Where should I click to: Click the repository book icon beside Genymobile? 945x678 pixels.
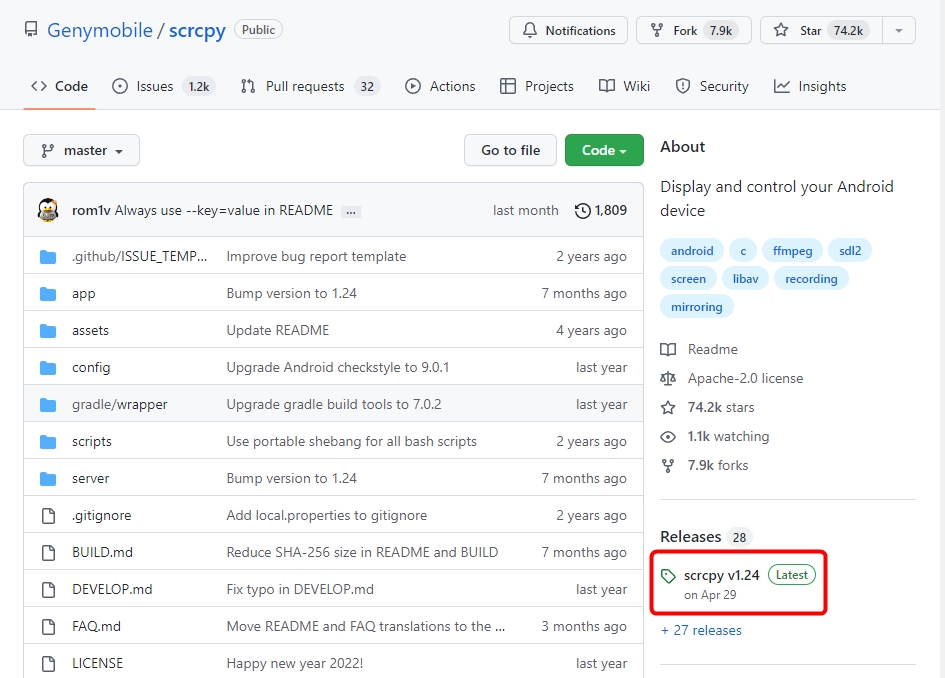31,30
